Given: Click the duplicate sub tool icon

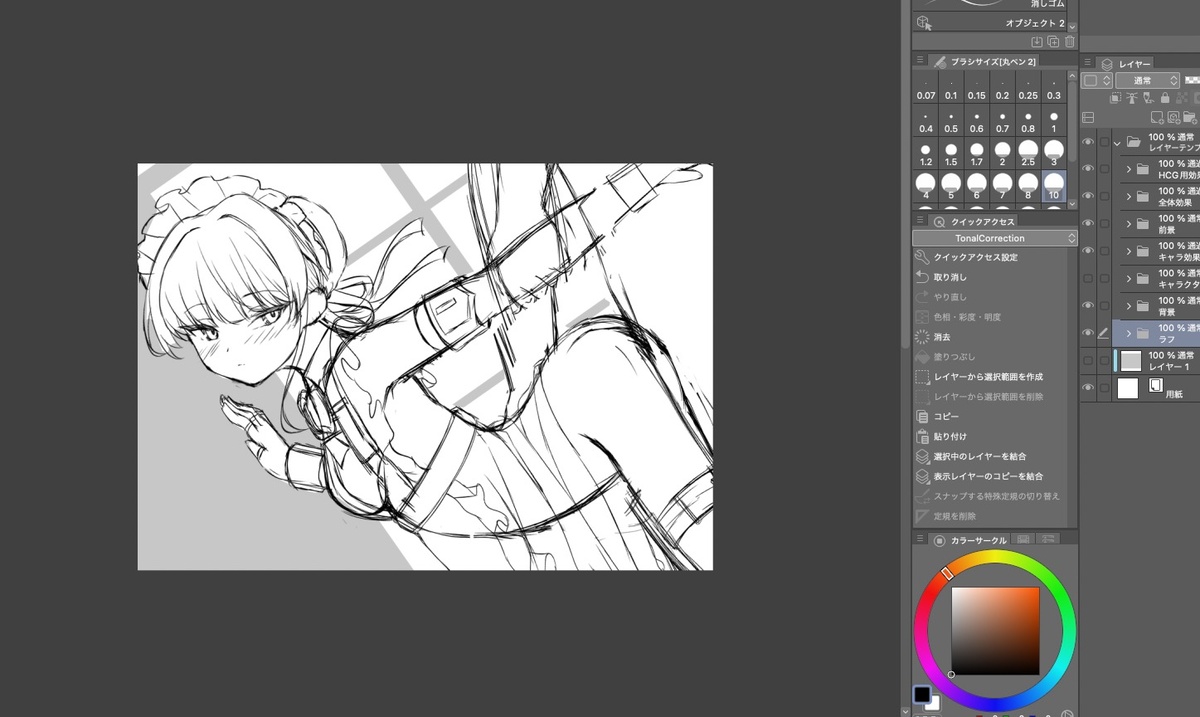Looking at the screenshot, I should tap(1053, 42).
